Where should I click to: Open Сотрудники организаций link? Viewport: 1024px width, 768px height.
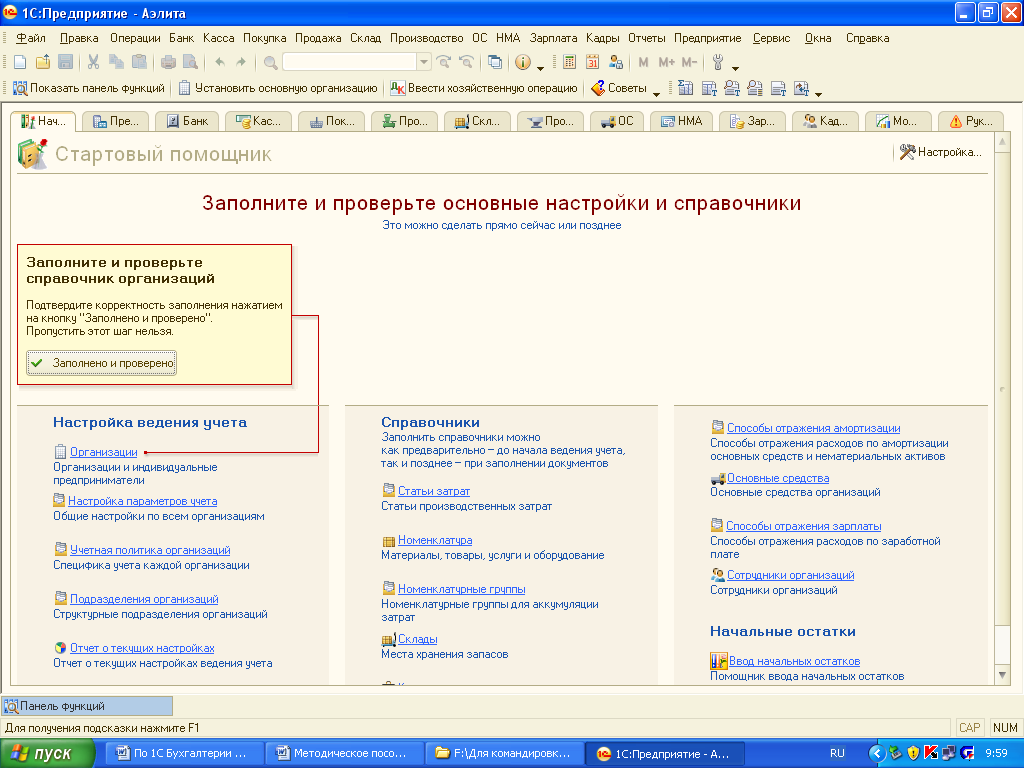[x=790, y=575]
